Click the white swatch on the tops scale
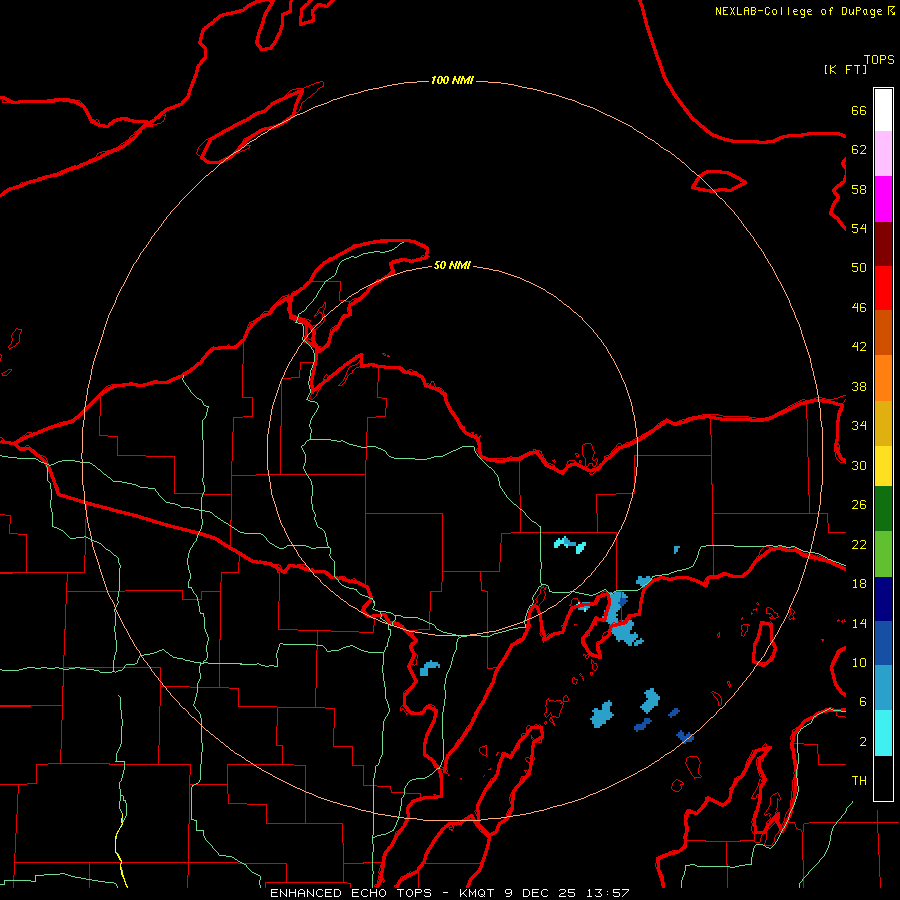Image resolution: width=900 pixels, height=900 pixels. point(883,110)
